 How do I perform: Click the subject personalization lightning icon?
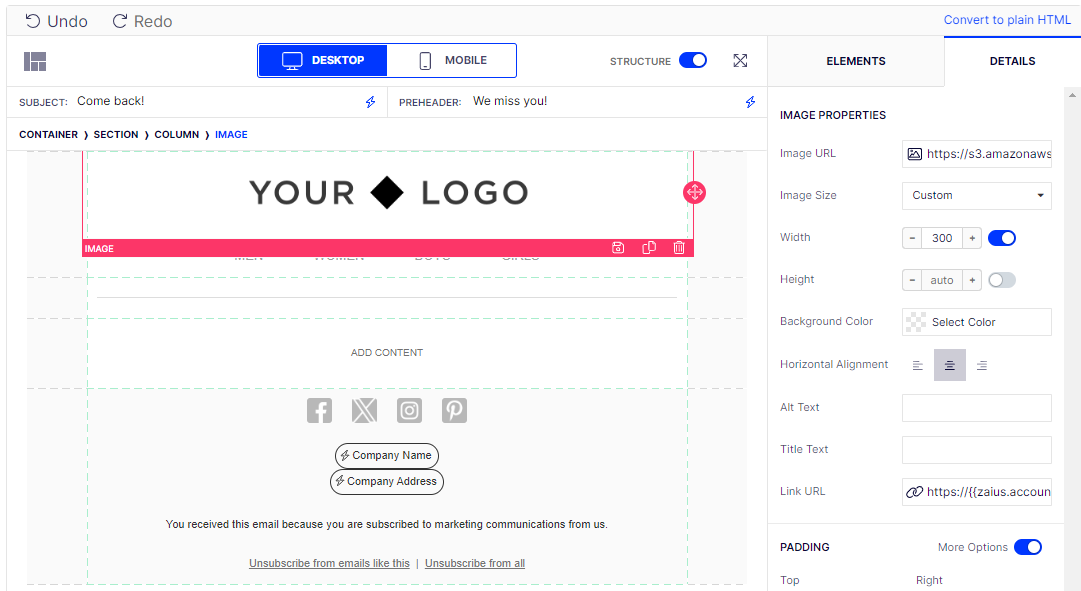click(370, 102)
